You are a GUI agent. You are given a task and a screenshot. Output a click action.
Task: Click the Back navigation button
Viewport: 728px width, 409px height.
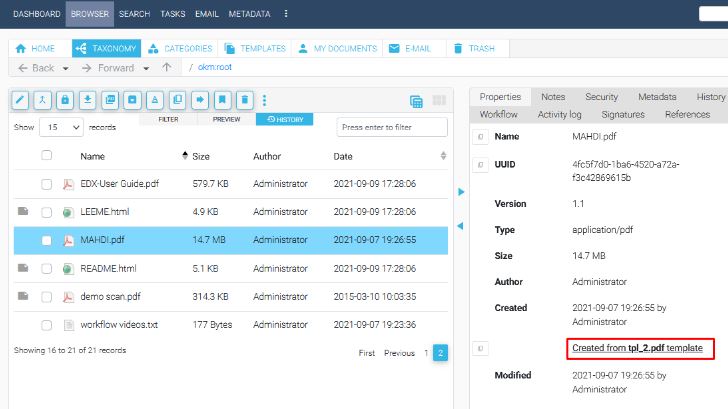tap(37, 68)
